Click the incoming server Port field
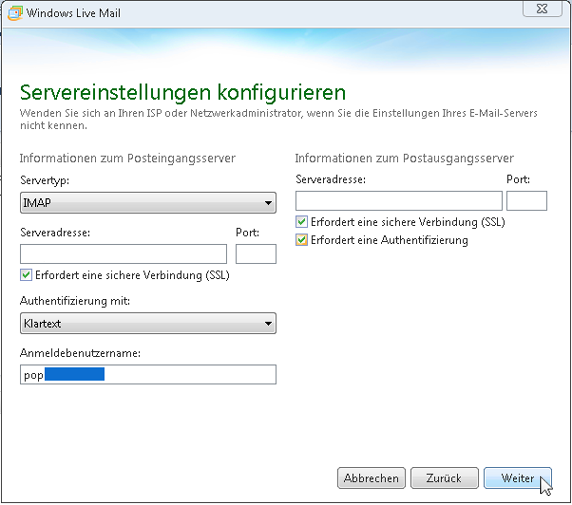This screenshot has height=505, width=572. click(256, 254)
